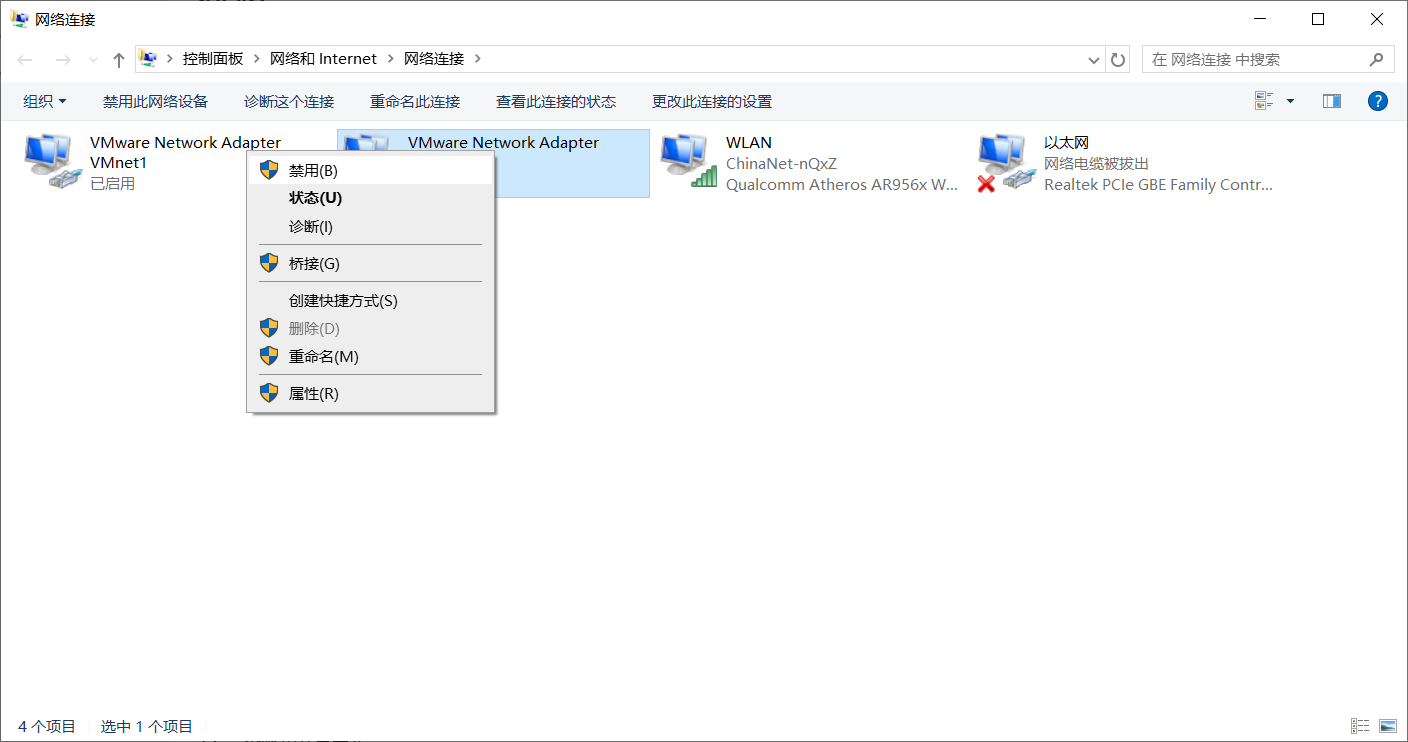
Task: Click the 已启用 status under VMnet1
Action: point(112,184)
